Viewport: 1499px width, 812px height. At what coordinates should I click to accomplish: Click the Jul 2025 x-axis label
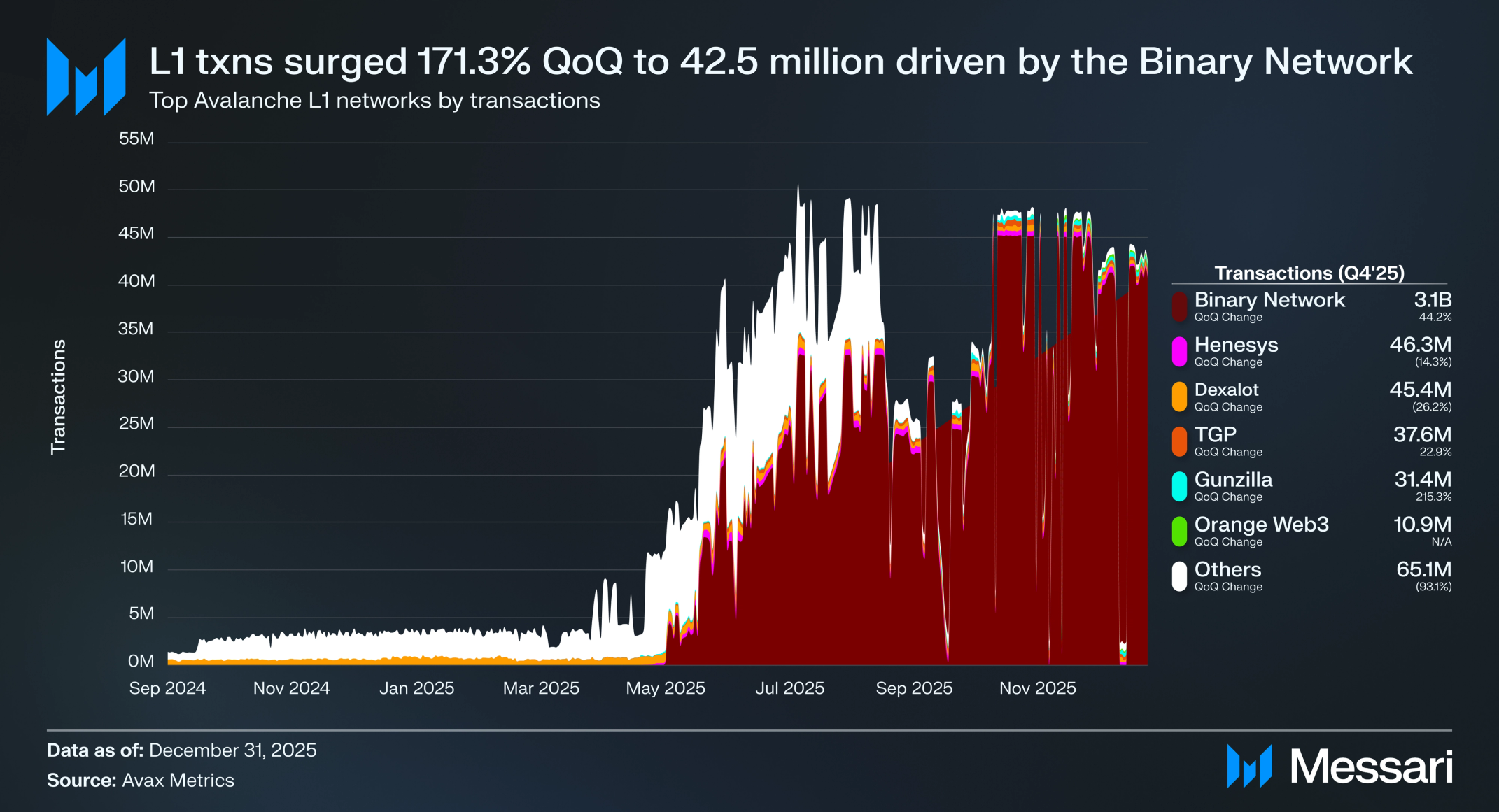pyautogui.click(x=789, y=688)
